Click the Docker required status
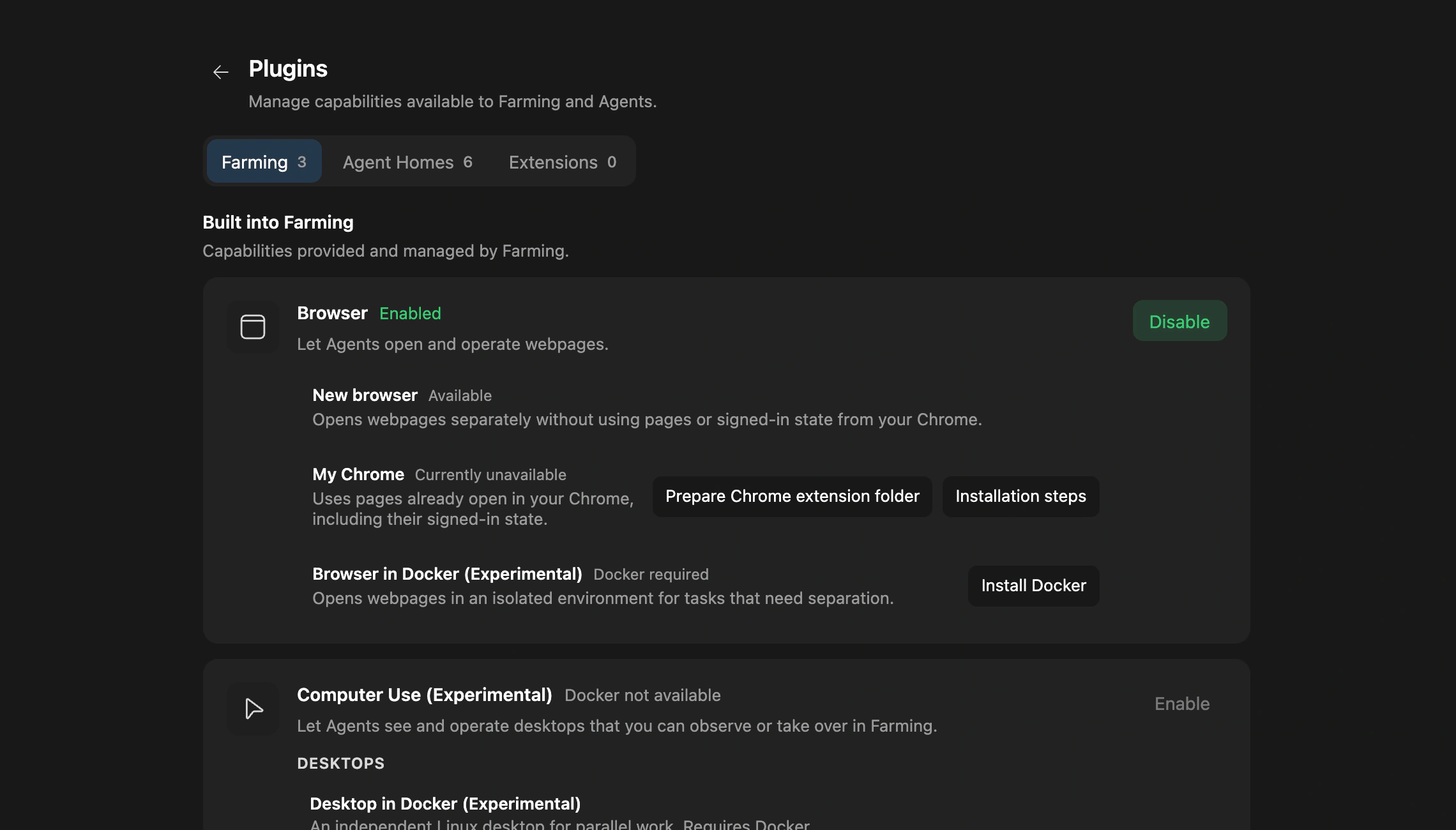 (x=651, y=575)
